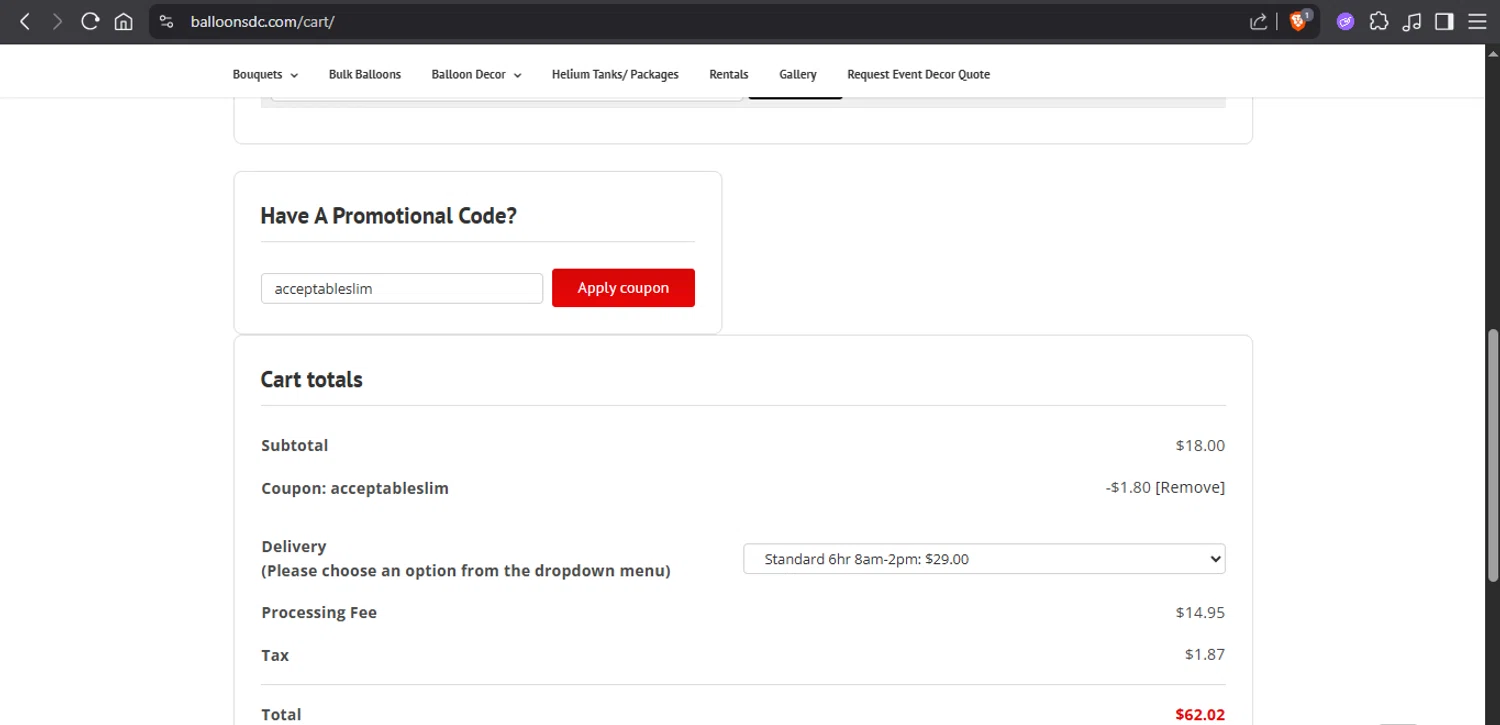Click the page vertical scrollbar

click(1493, 455)
